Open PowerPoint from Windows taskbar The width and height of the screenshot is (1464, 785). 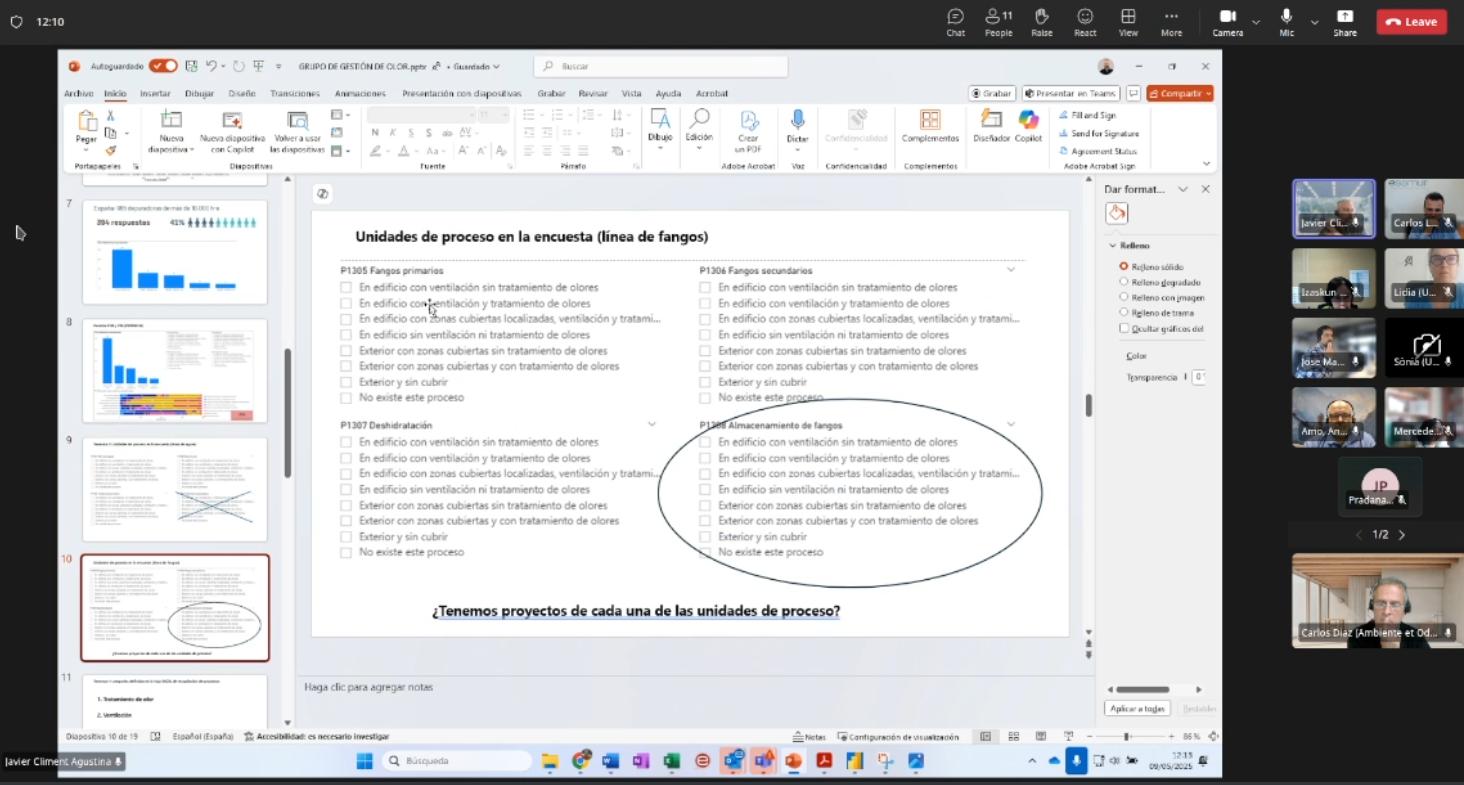[793, 761]
